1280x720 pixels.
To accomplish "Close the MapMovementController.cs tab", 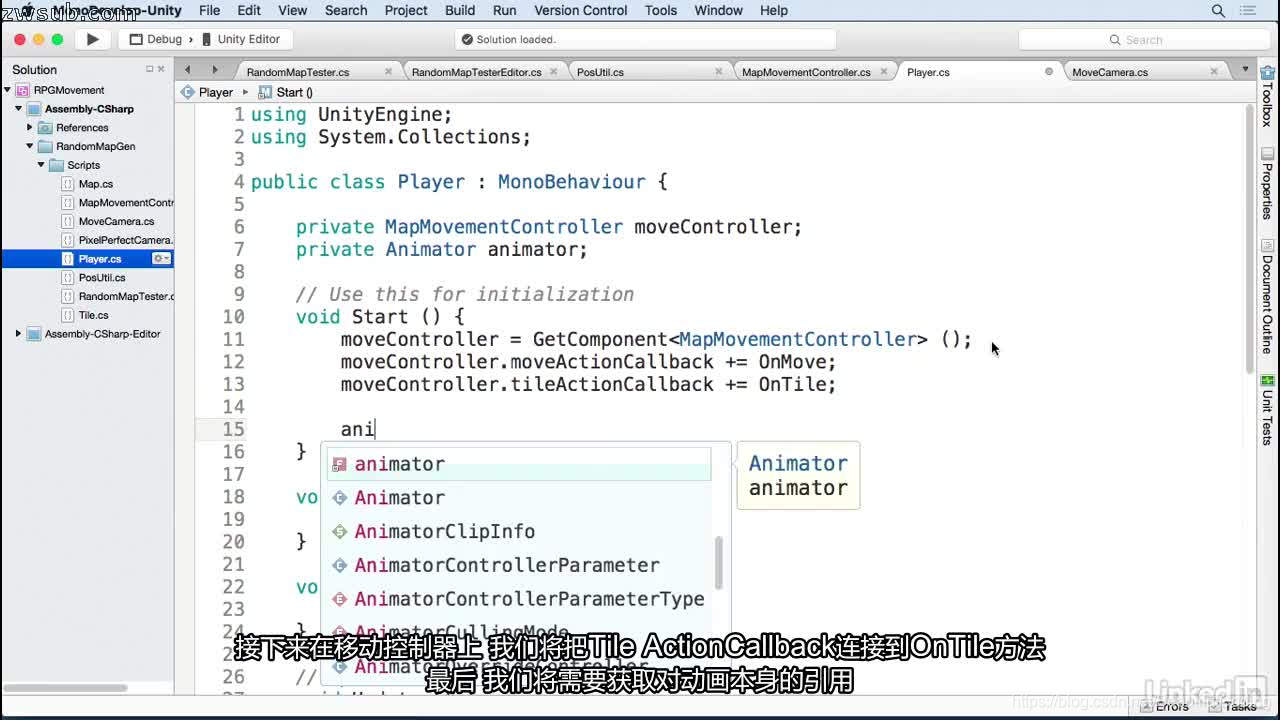I will click(x=884, y=72).
